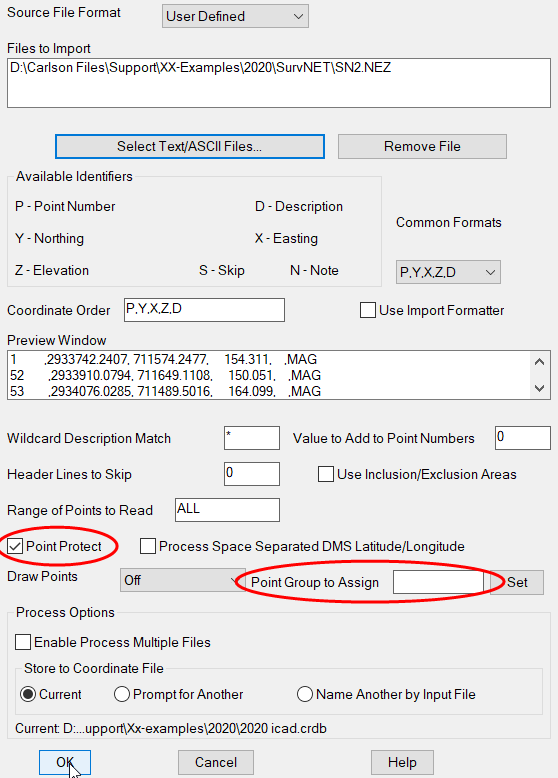
Task: Check Use Inclusion/Exclusion Areas
Action: [326, 474]
